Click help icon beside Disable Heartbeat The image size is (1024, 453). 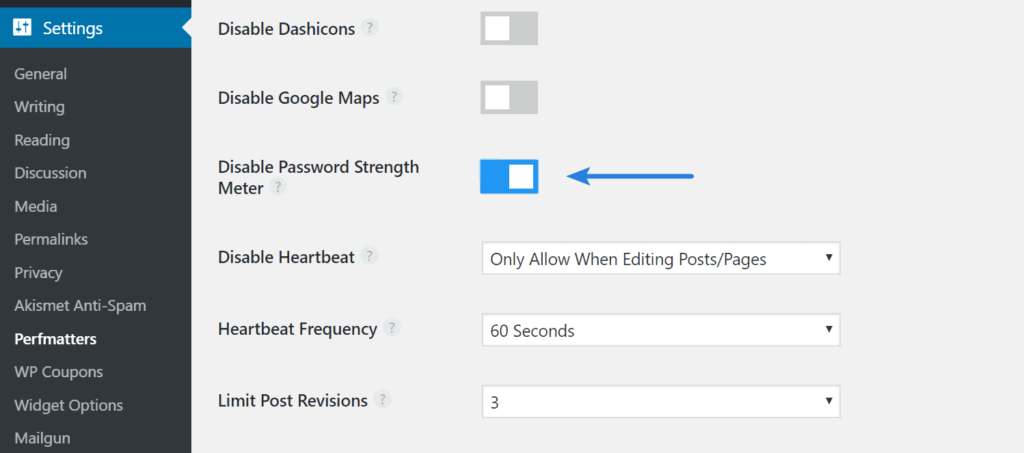click(x=370, y=256)
